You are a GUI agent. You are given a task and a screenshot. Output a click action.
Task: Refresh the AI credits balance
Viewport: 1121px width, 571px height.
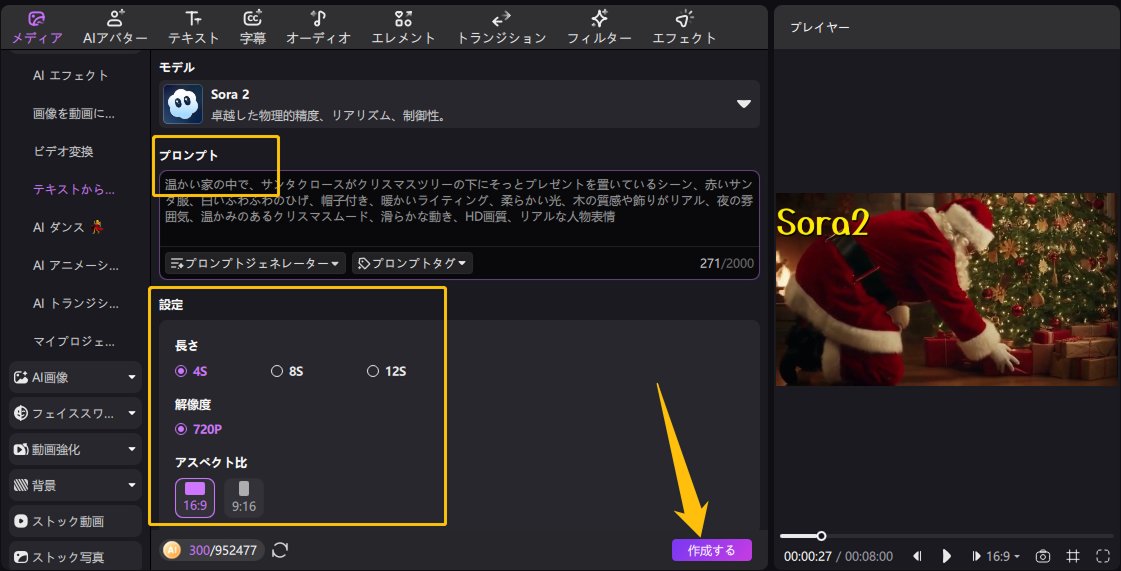tap(280, 550)
